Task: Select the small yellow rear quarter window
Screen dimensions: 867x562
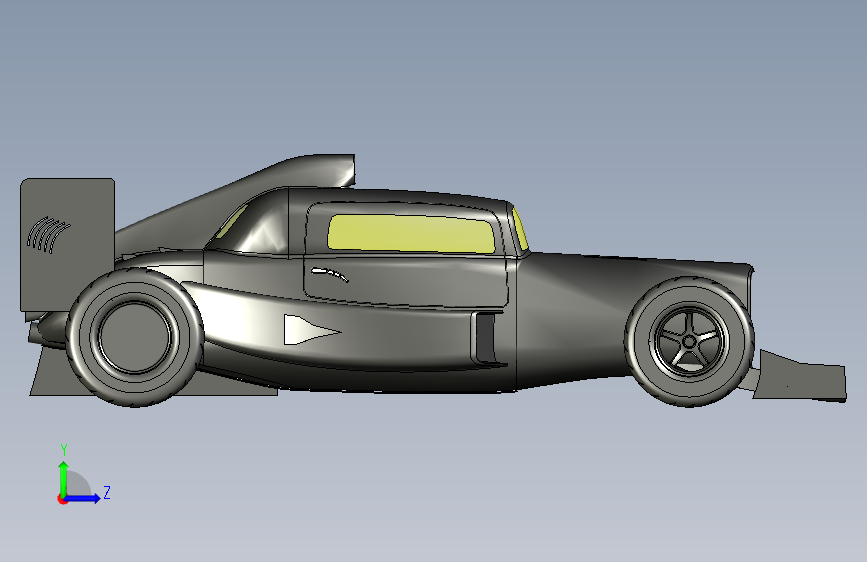Action: click(232, 222)
